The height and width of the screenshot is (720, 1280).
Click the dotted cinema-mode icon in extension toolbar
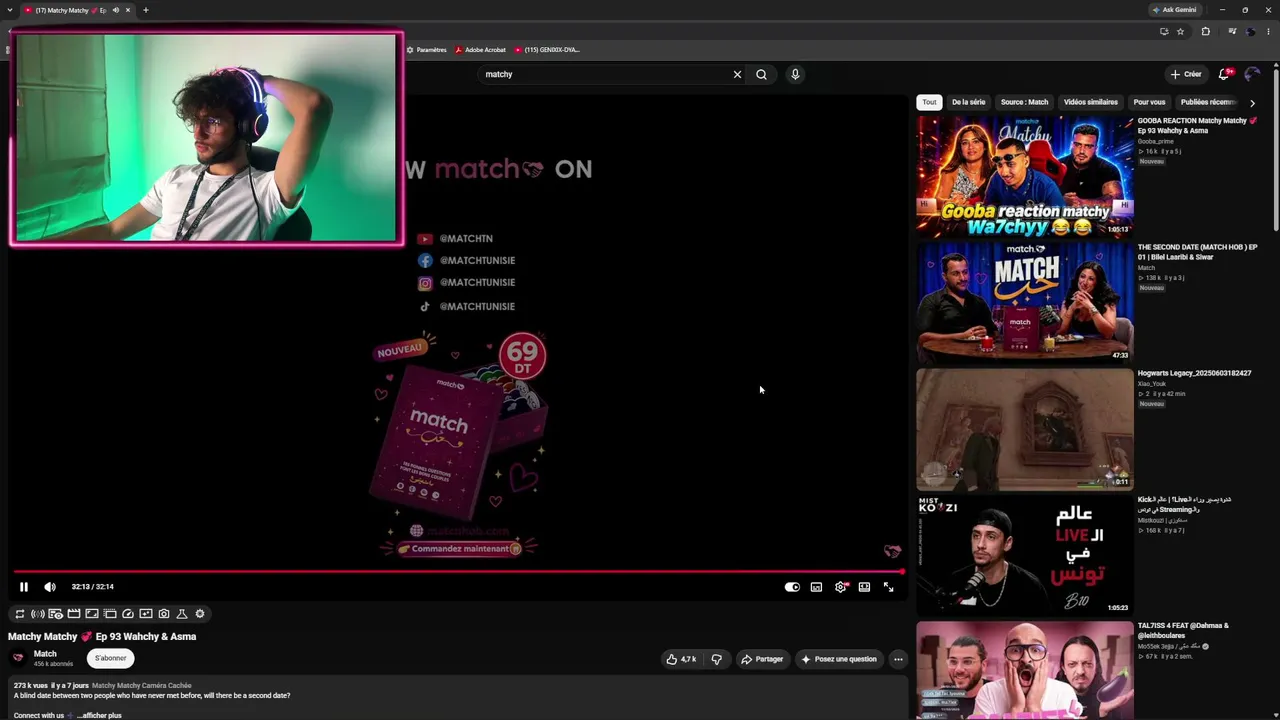(109, 614)
